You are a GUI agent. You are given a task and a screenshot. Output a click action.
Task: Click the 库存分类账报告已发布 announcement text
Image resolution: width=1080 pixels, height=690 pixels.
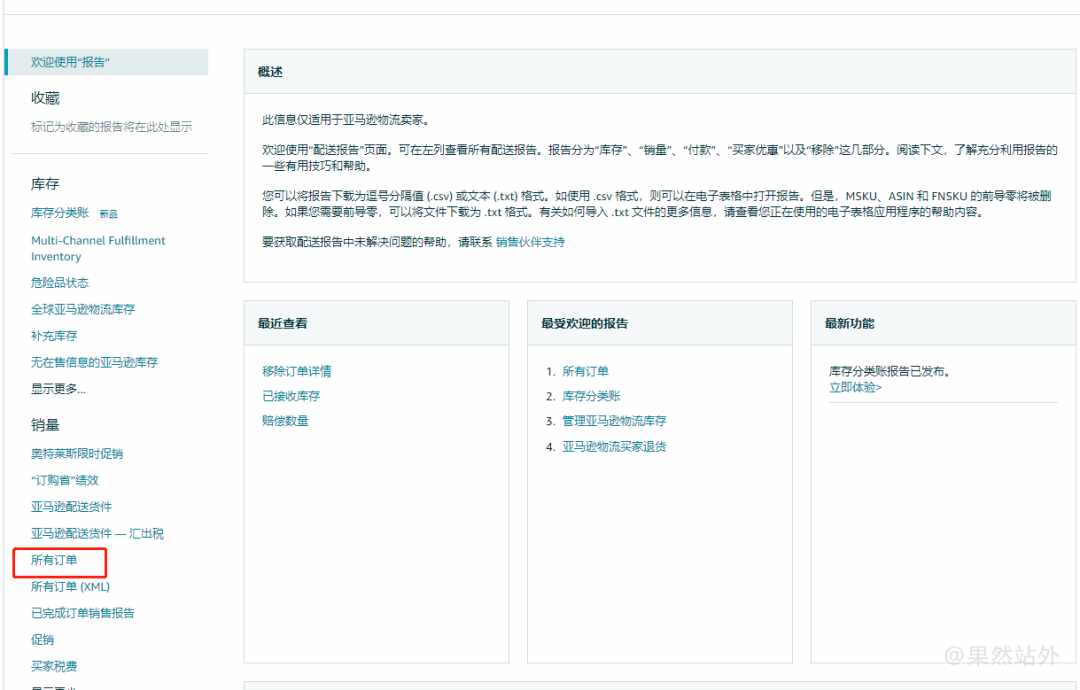[x=890, y=371]
